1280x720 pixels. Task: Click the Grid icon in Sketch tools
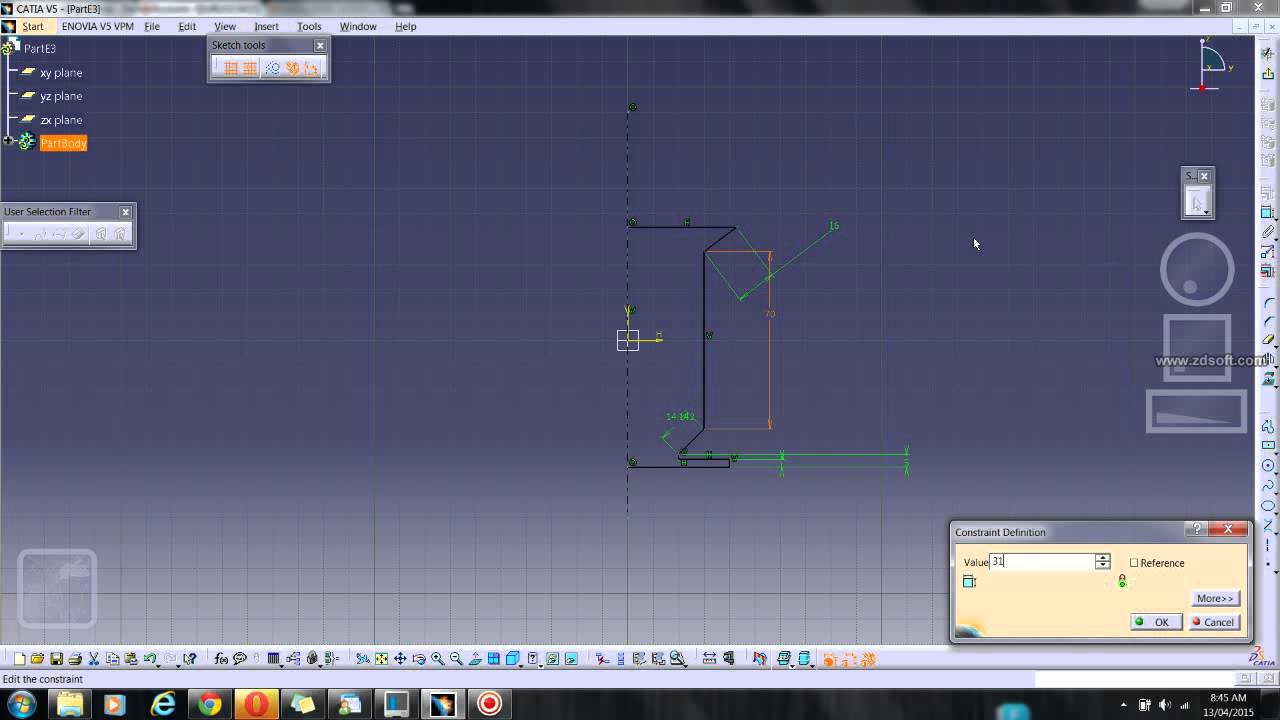(x=231, y=68)
